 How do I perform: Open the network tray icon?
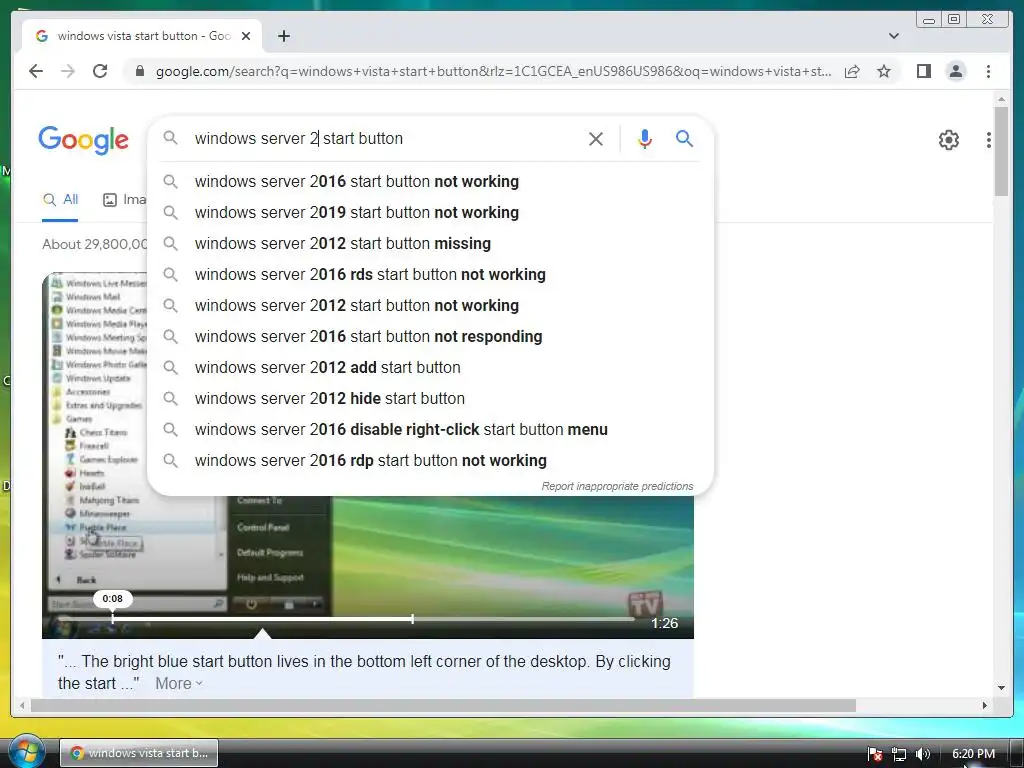click(899, 754)
